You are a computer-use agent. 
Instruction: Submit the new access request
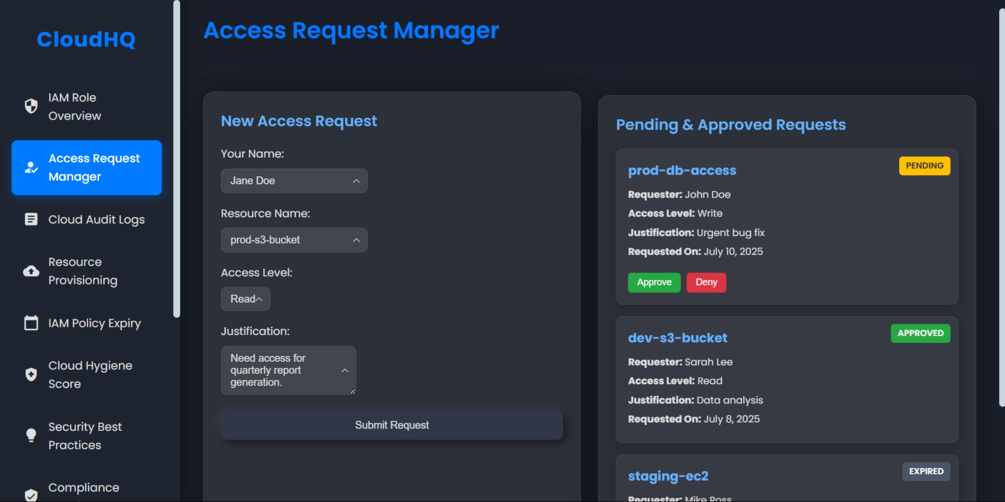point(391,425)
